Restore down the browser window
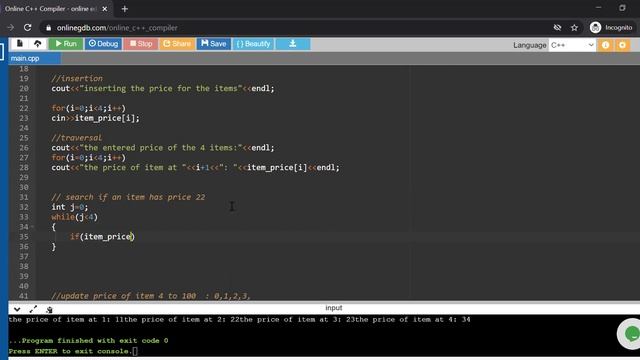The image size is (640, 360). [x=622, y=8]
